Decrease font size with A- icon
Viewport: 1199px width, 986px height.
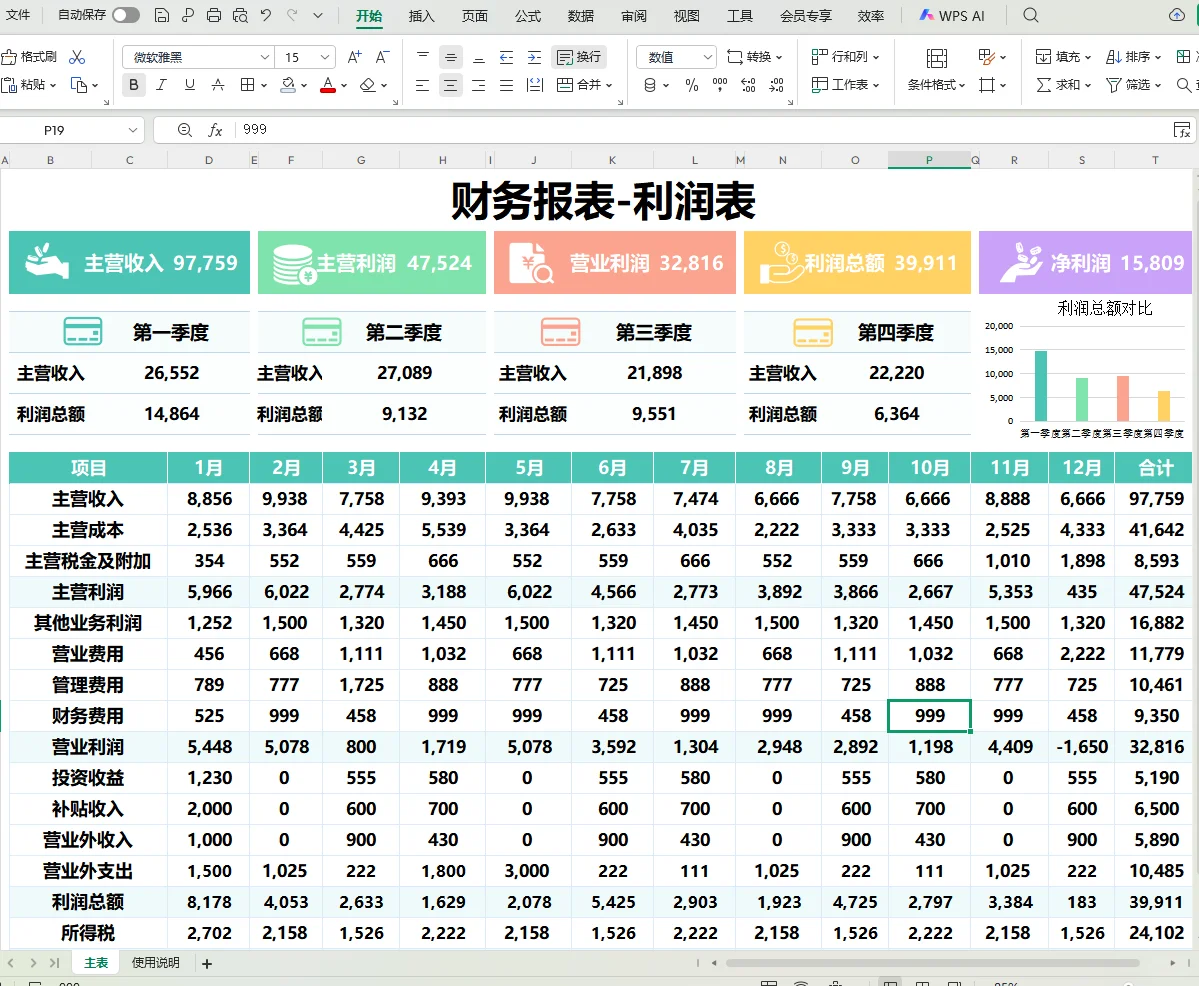click(382, 57)
